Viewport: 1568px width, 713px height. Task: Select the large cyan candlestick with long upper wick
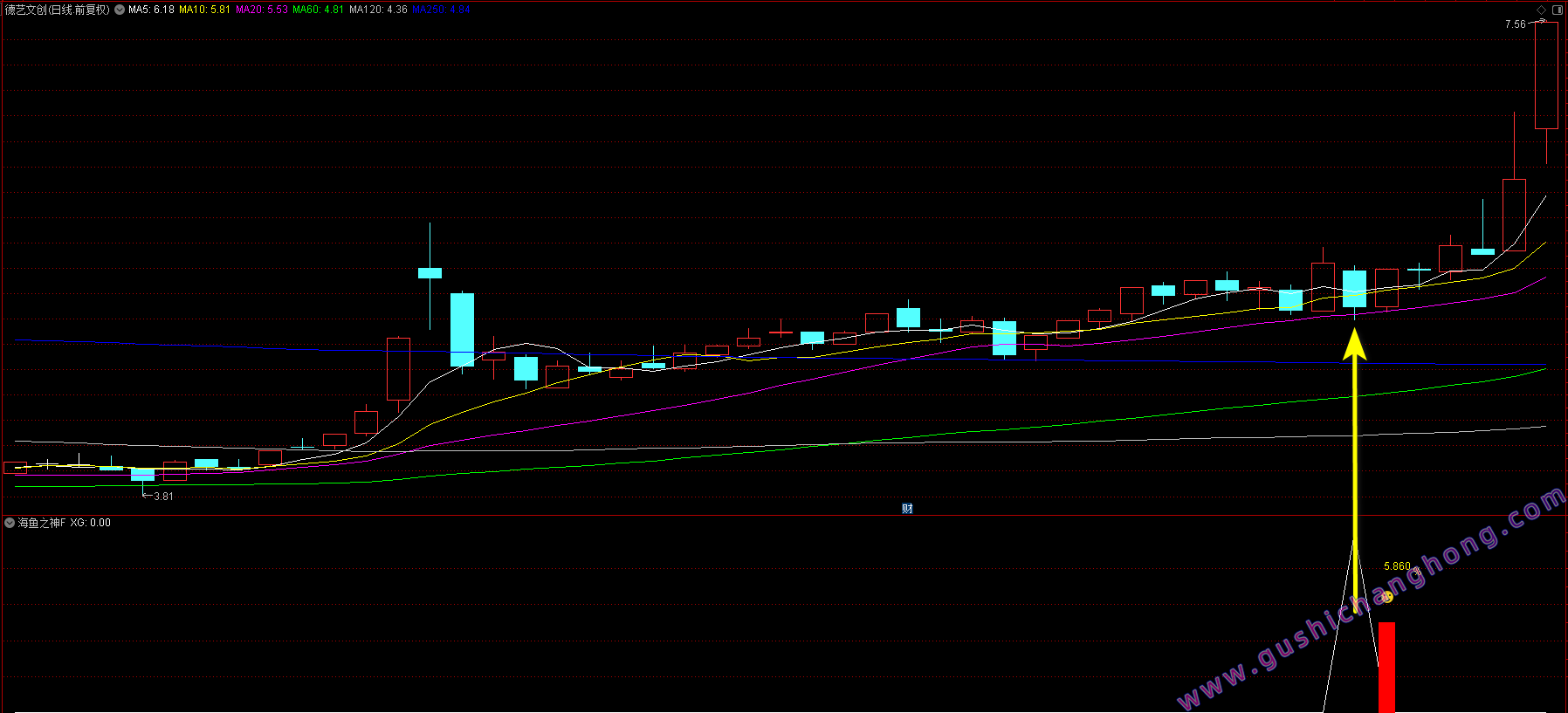(x=430, y=273)
